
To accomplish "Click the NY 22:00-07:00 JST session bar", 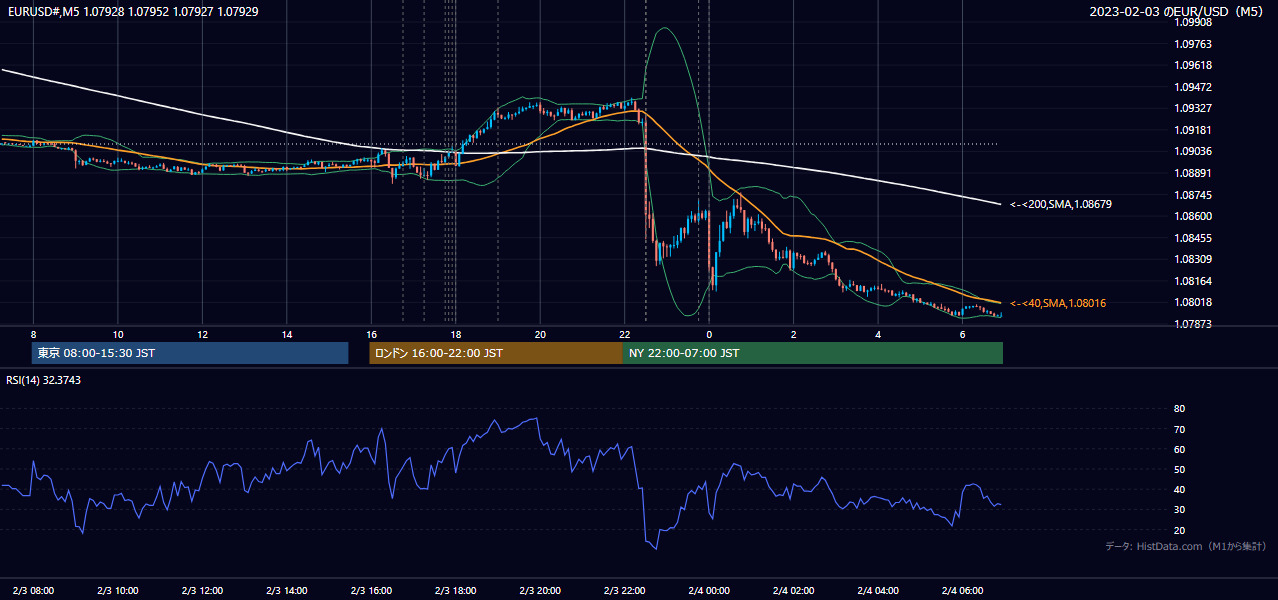I will click(x=813, y=353).
